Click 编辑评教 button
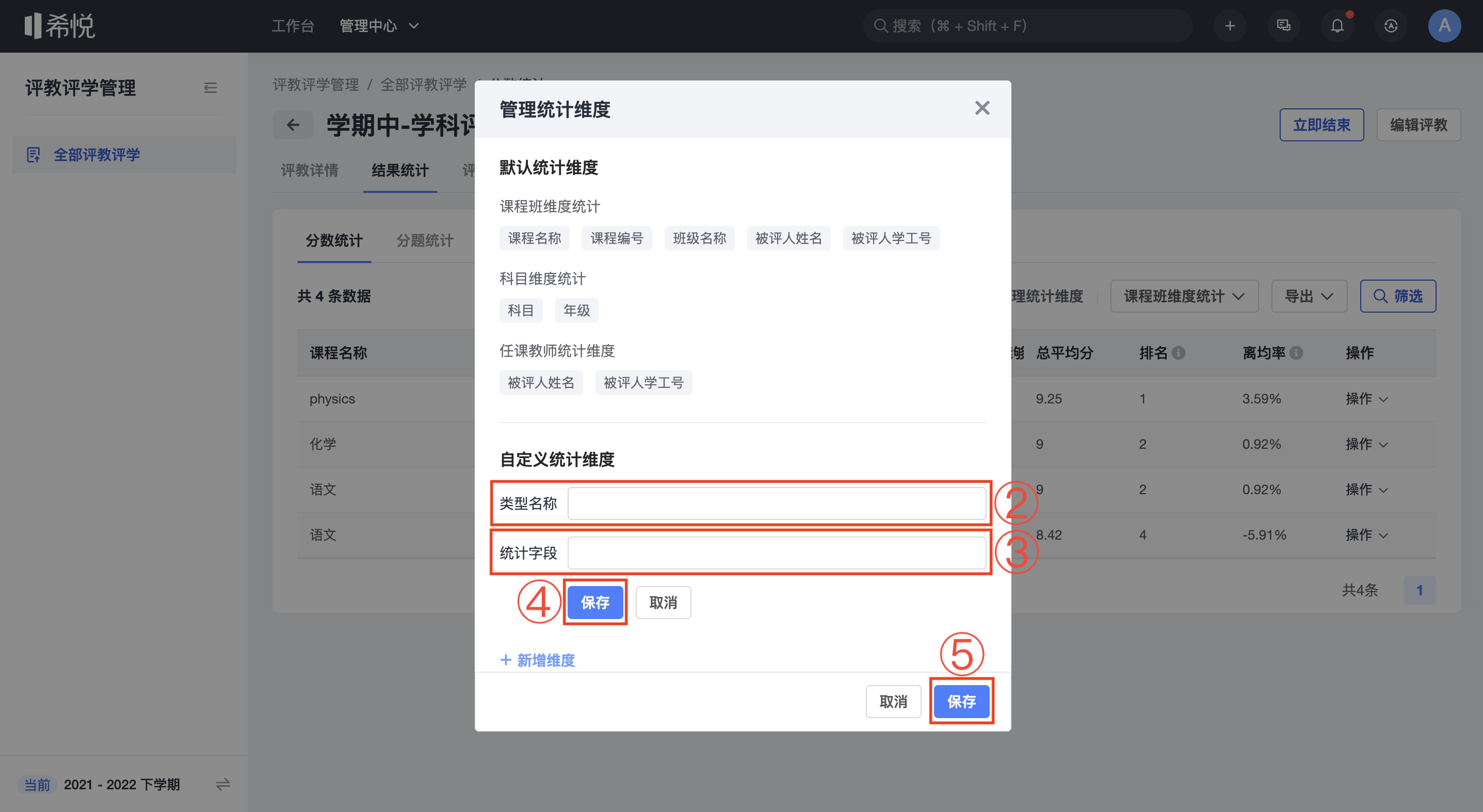1483x812 pixels. click(x=1418, y=125)
